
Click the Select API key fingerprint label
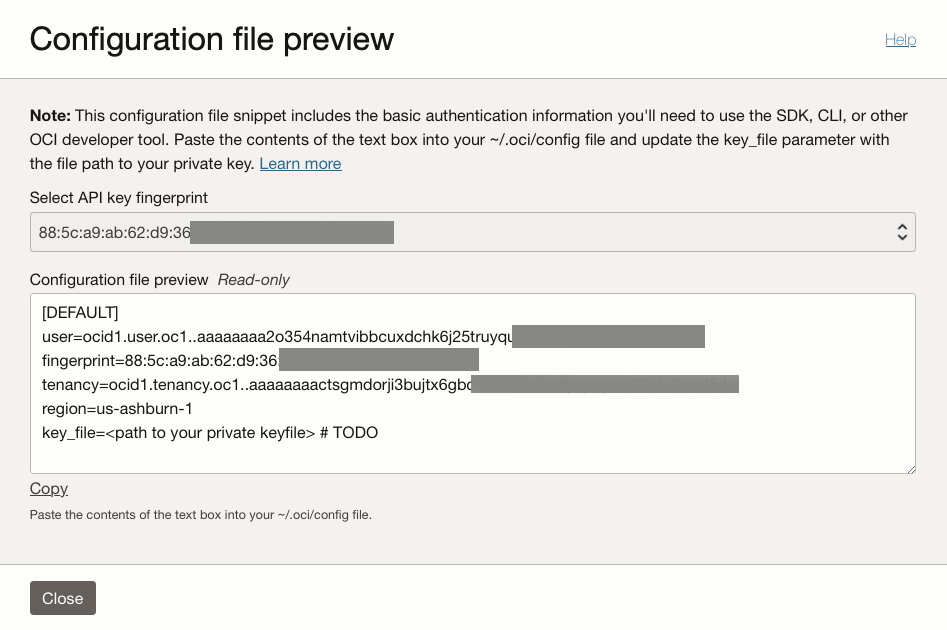click(118, 198)
